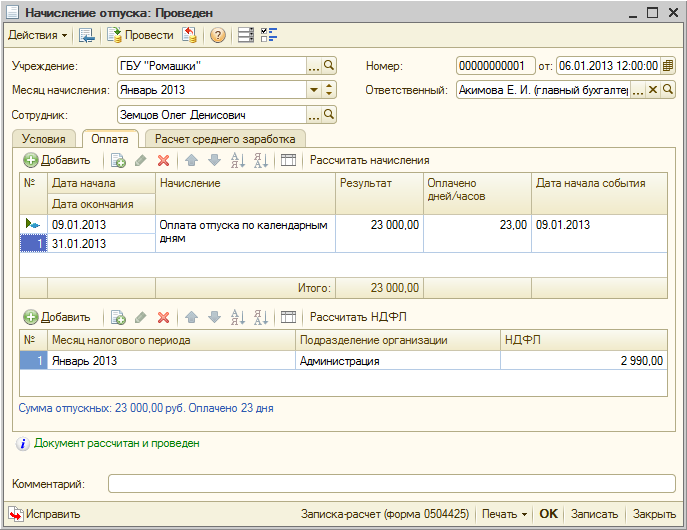
Task: Switch to the Условия tab
Action: [x=44, y=139]
